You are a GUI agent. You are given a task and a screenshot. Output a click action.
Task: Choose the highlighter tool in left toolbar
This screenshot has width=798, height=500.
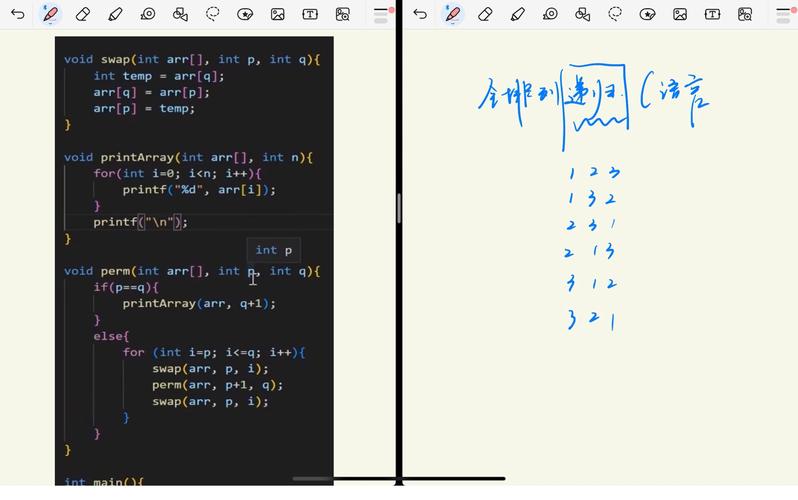click(x=115, y=14)
